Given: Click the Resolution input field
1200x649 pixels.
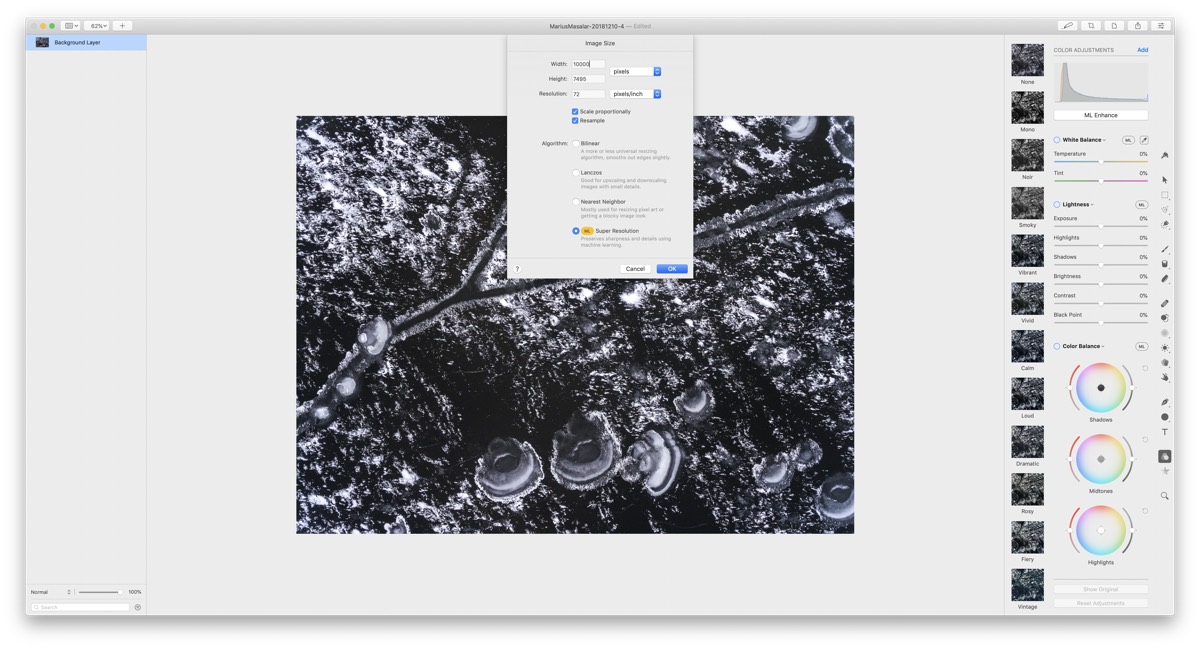Looking at the screenshot, I should (x=588, y=94).
